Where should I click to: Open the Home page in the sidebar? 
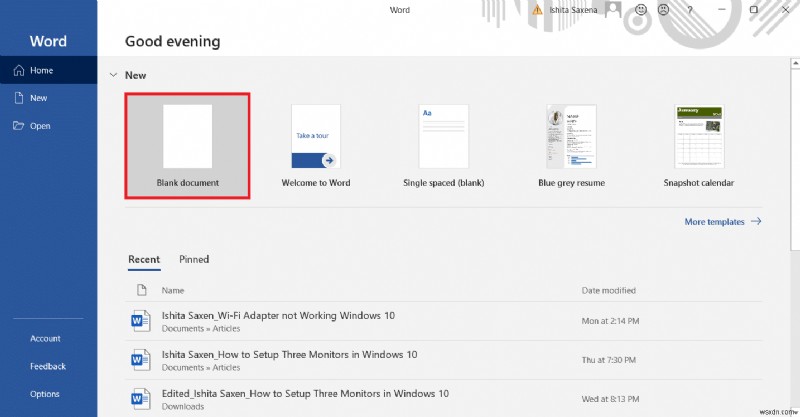pos(48,70)
